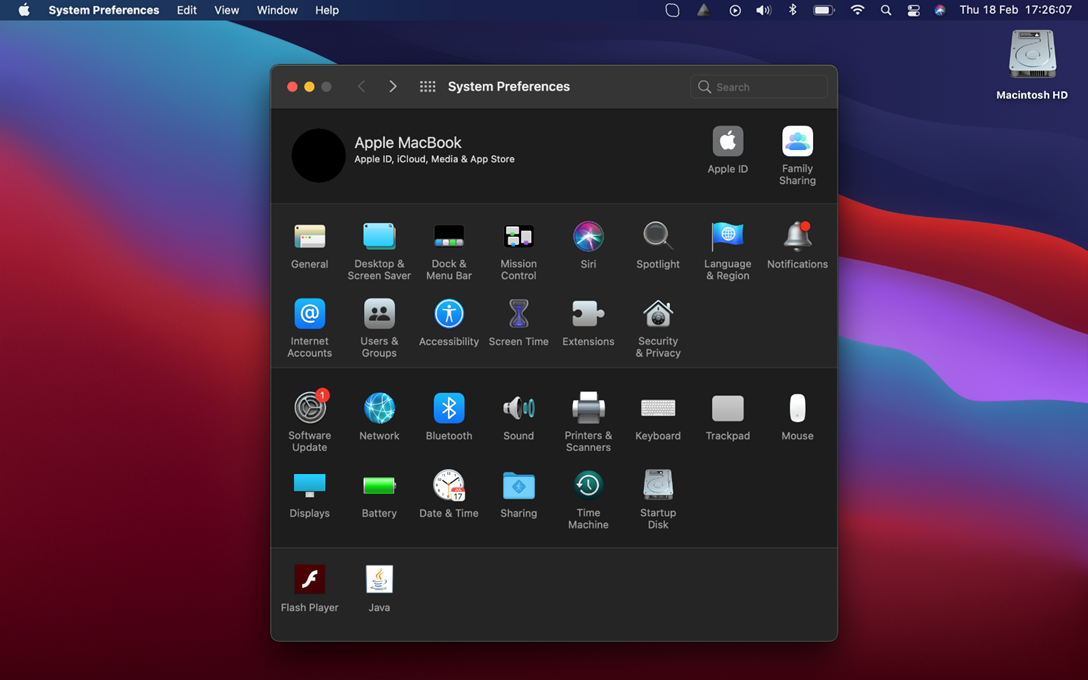1088x680 pixels.
Task: Select the Security & Privacy icon
Action: (658, 315)
